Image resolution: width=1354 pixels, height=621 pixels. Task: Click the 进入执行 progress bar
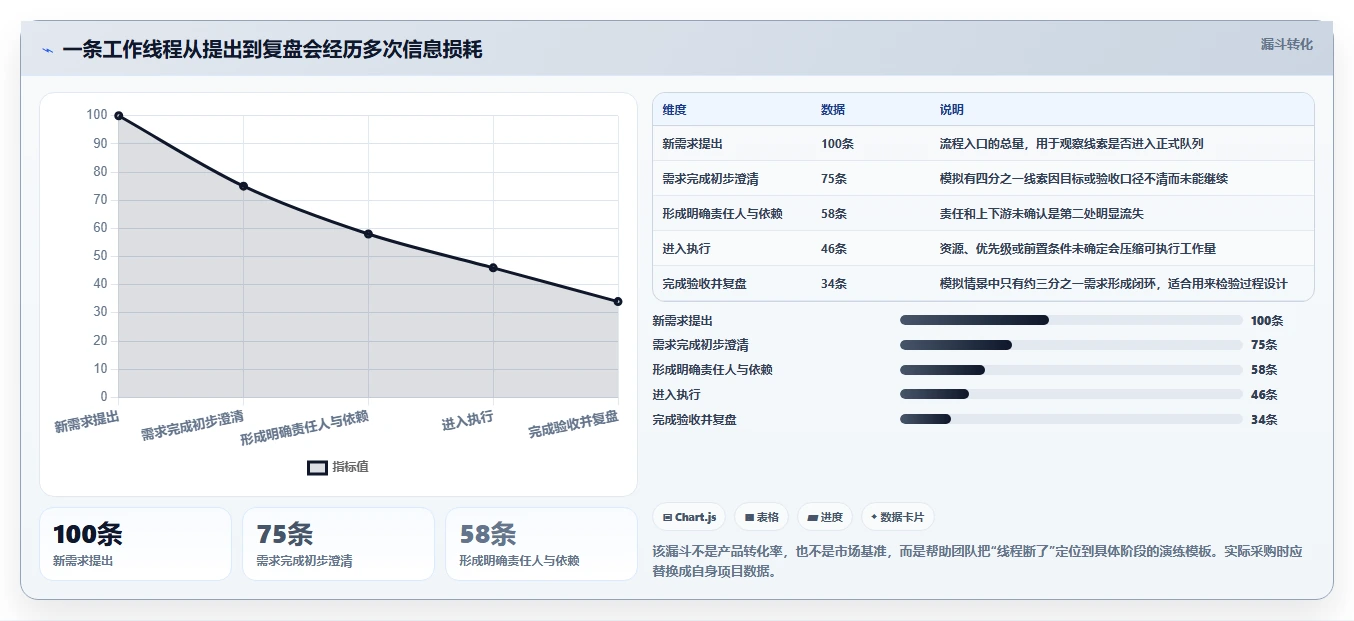pyautogui.click(x=1071, y=395)
